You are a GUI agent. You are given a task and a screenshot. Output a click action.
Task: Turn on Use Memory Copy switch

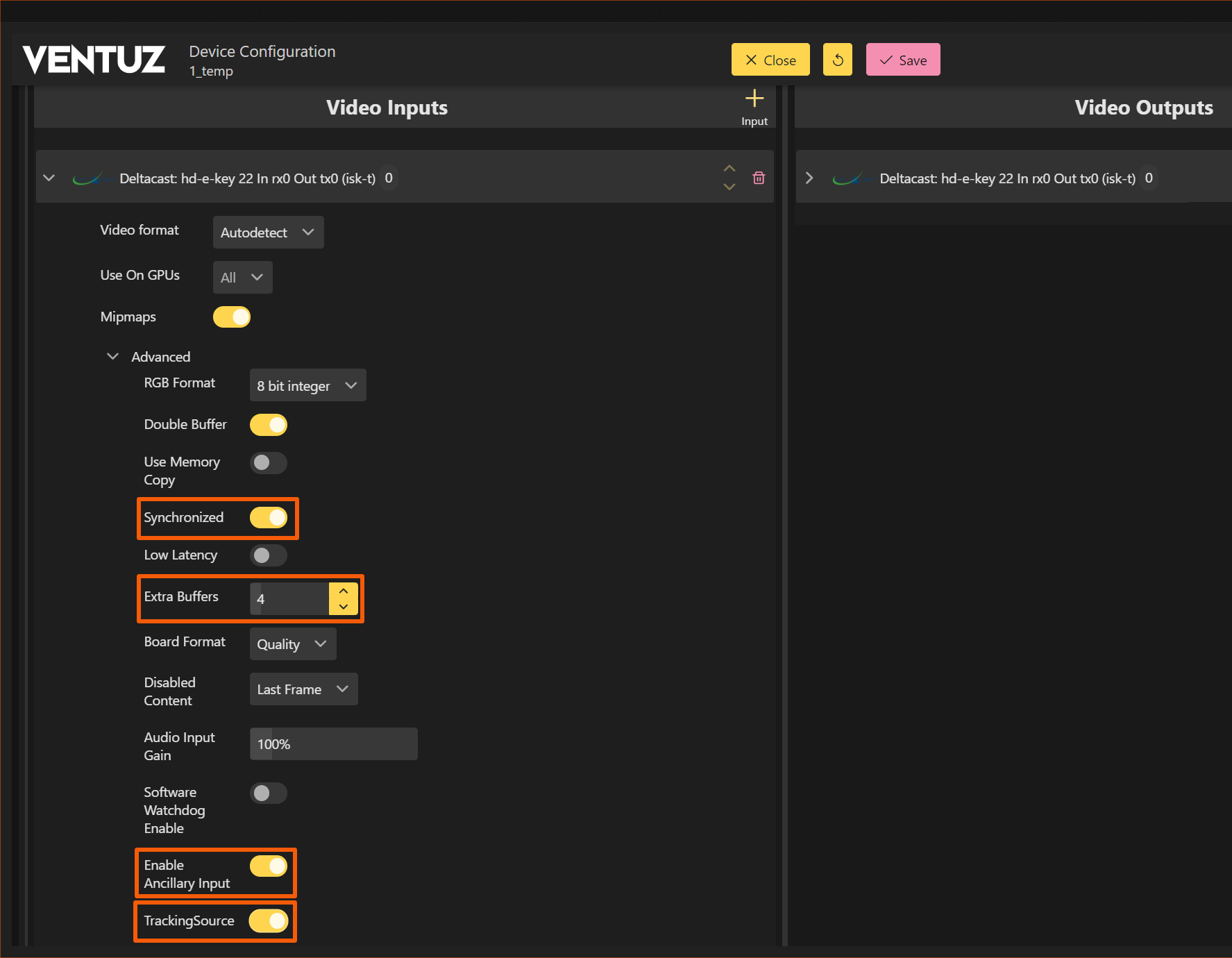(x=269, y=463)
